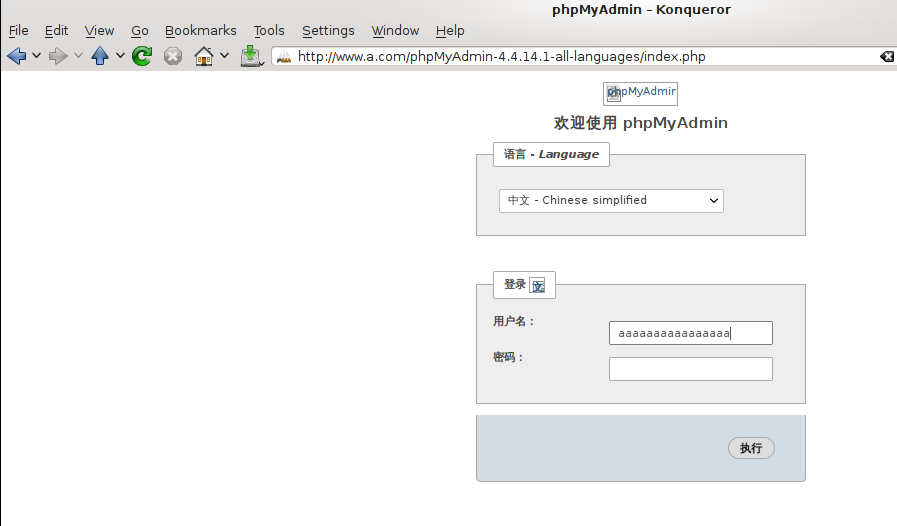Viewport: 897px width, 526px height.
Task: Go to the Home page icon
Action: coord(204,56)
